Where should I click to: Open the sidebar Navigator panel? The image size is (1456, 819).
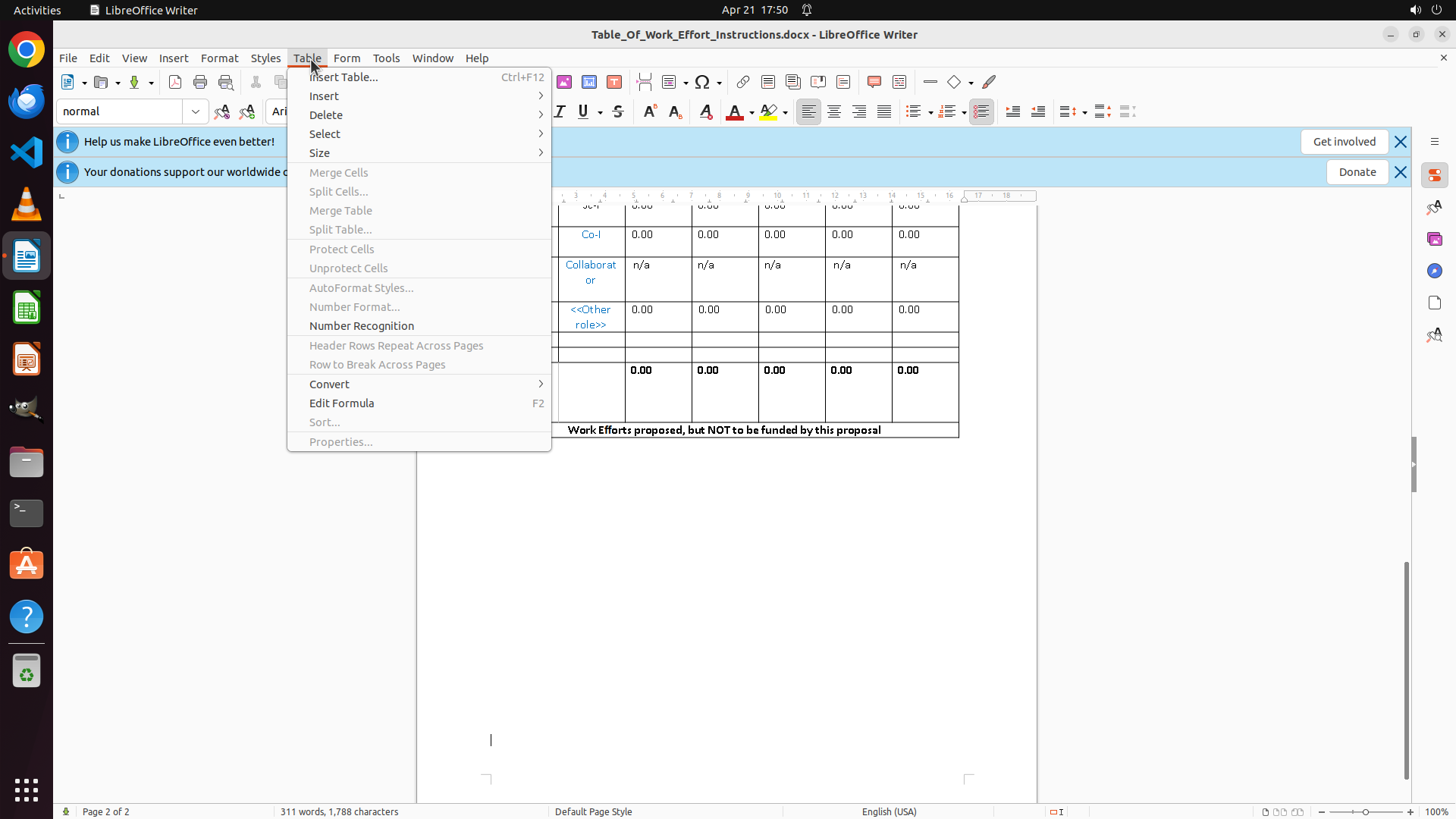pos(1434,271)
